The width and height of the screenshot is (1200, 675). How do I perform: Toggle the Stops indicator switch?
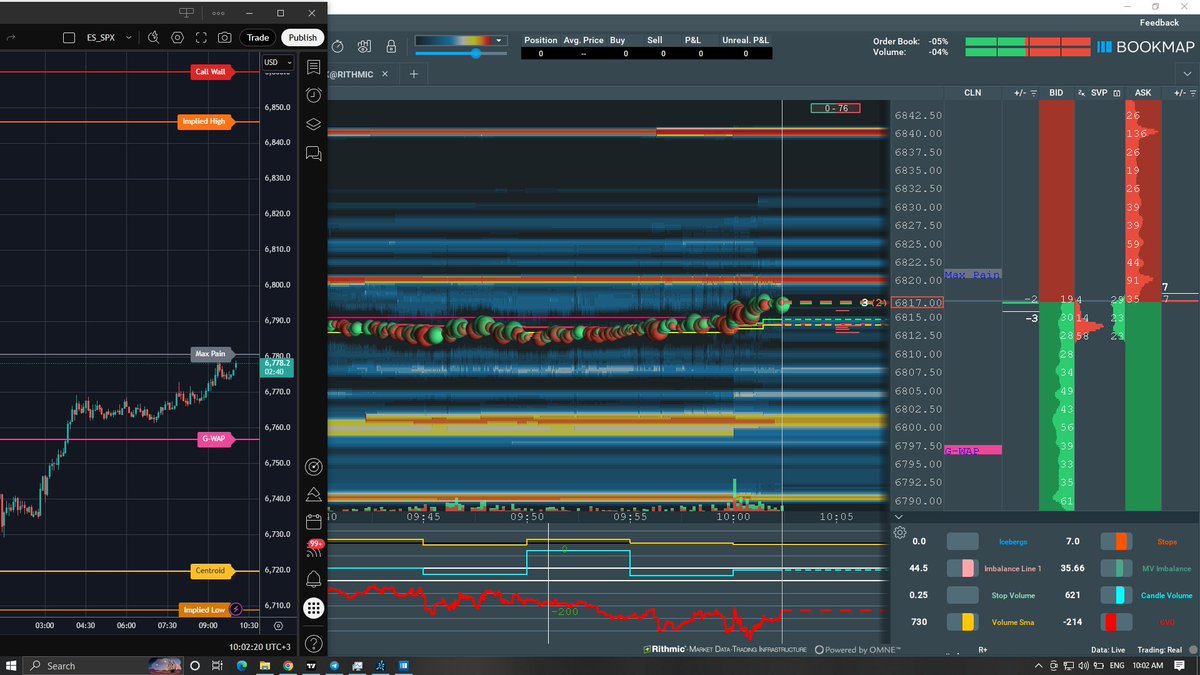[1116, 541]
